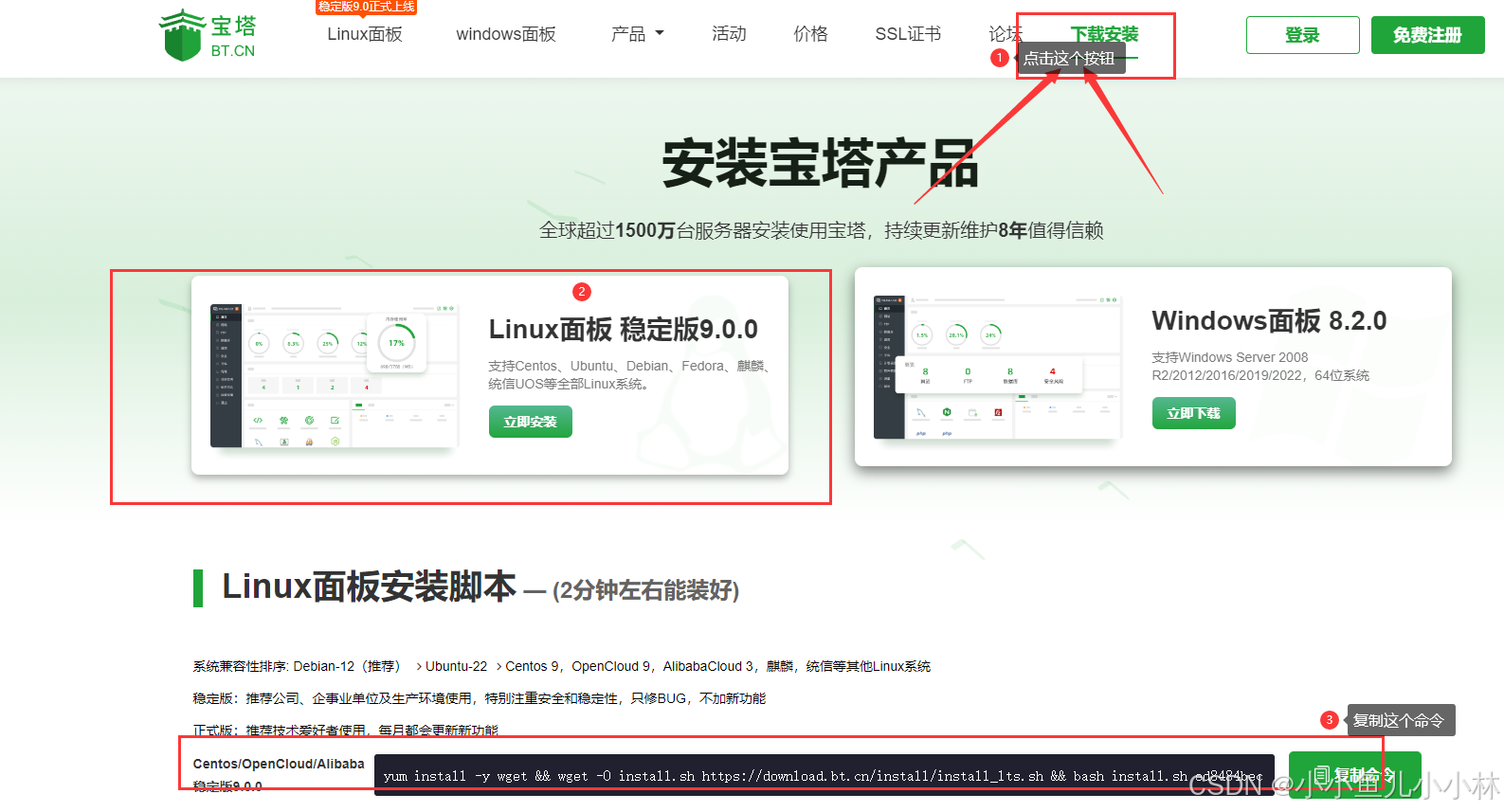Open the 价格 page
This screenshot has height=812, width=1504.
point(810,34)
